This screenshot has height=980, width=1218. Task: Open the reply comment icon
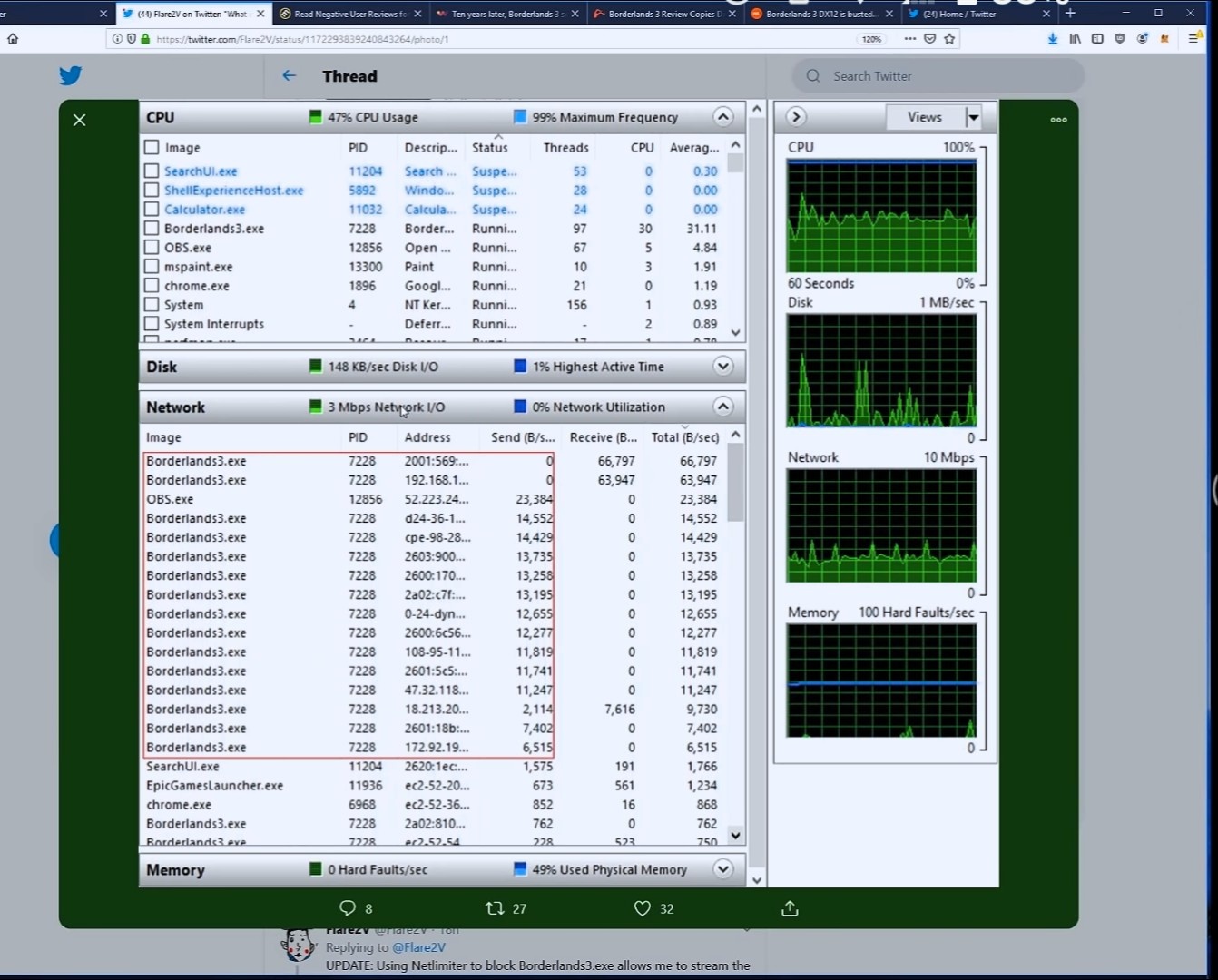[348, 908]
